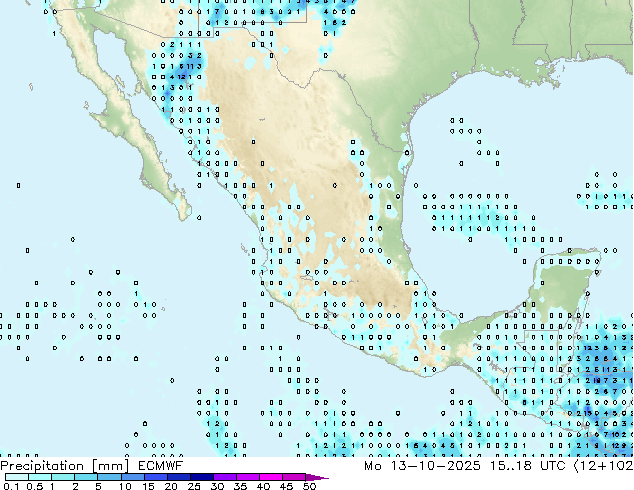This screenshot has height=490, width=634.
Task: Pick the 45–50 mm legend swatch
Action: point(294,477)
